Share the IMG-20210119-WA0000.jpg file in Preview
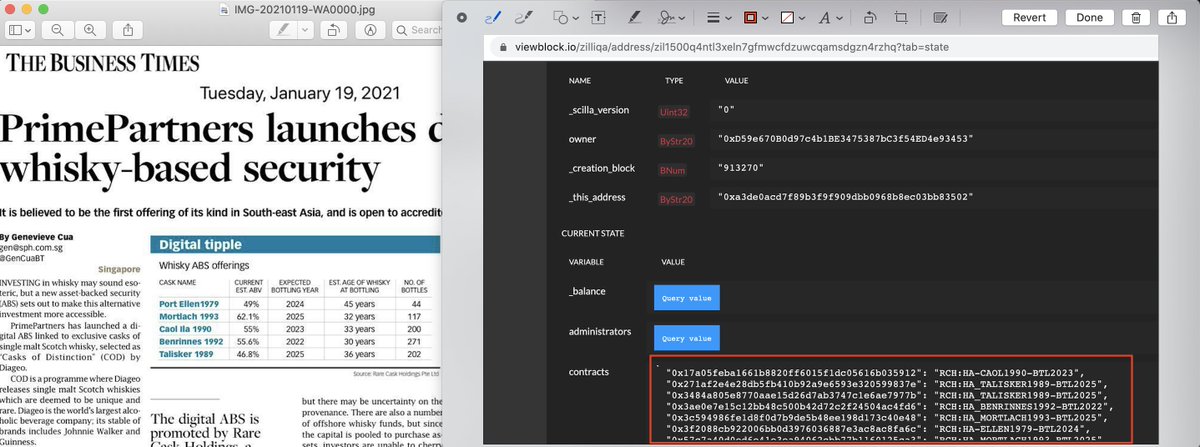This screenshot has width=1200, height=447. (x=127, y=30)
